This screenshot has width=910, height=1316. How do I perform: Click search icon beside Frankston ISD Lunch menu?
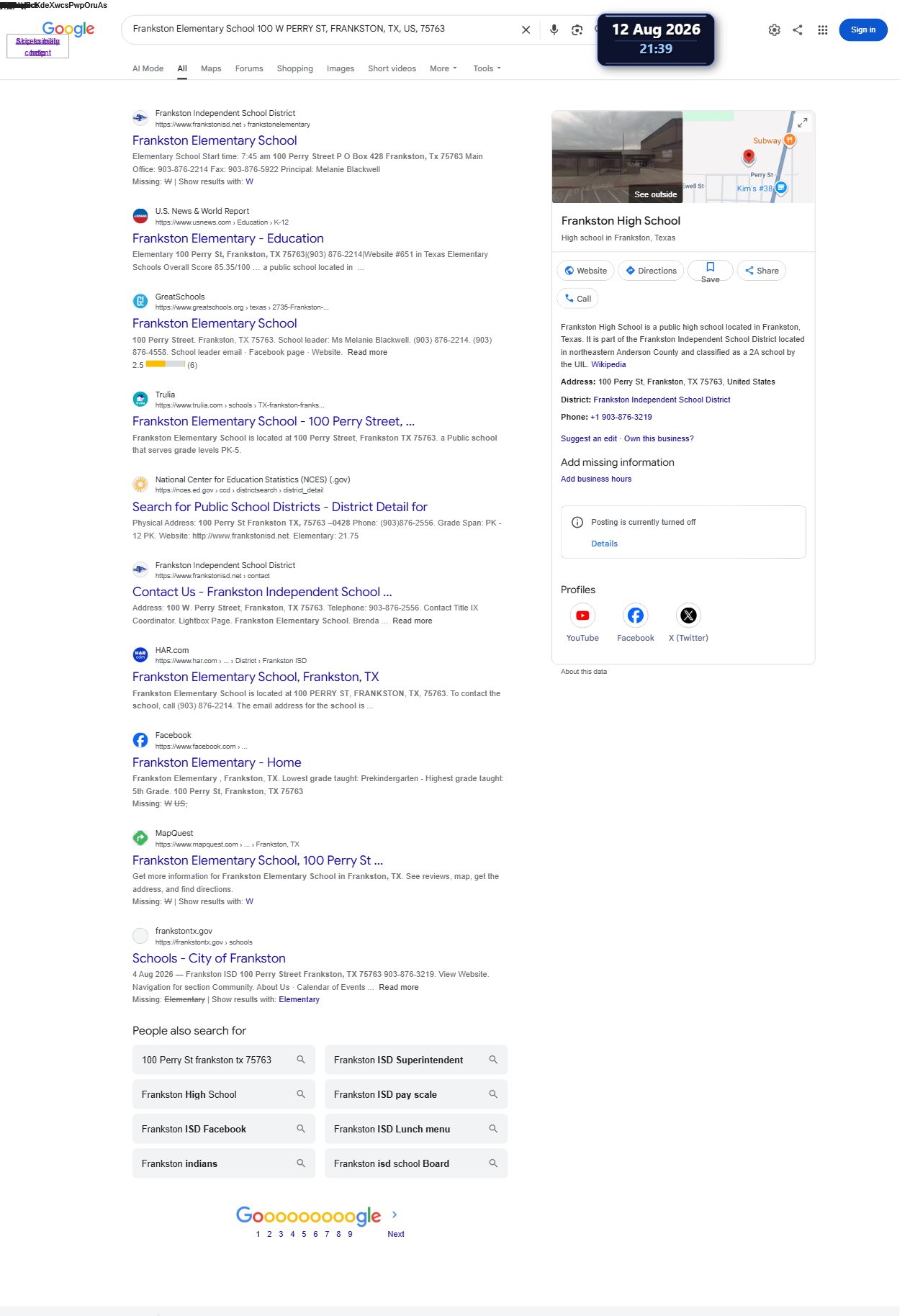pos(493,1129)
